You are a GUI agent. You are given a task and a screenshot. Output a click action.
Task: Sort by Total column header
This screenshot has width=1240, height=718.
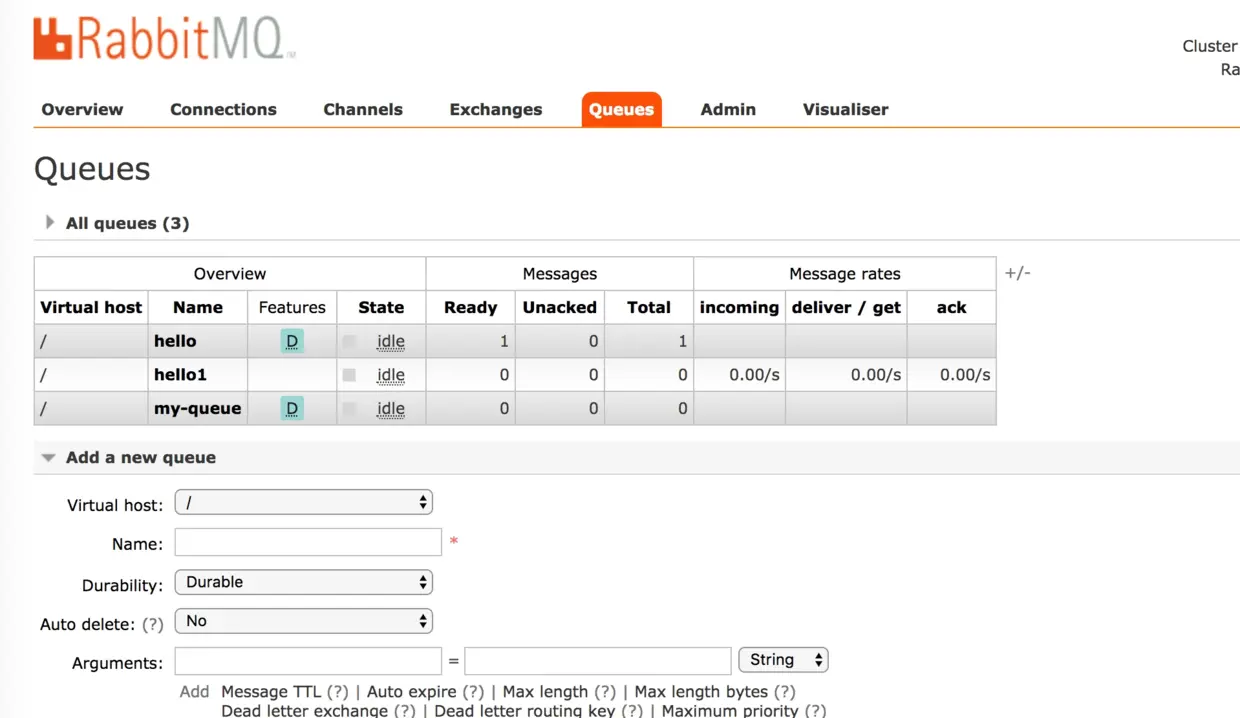click(649, 307)
